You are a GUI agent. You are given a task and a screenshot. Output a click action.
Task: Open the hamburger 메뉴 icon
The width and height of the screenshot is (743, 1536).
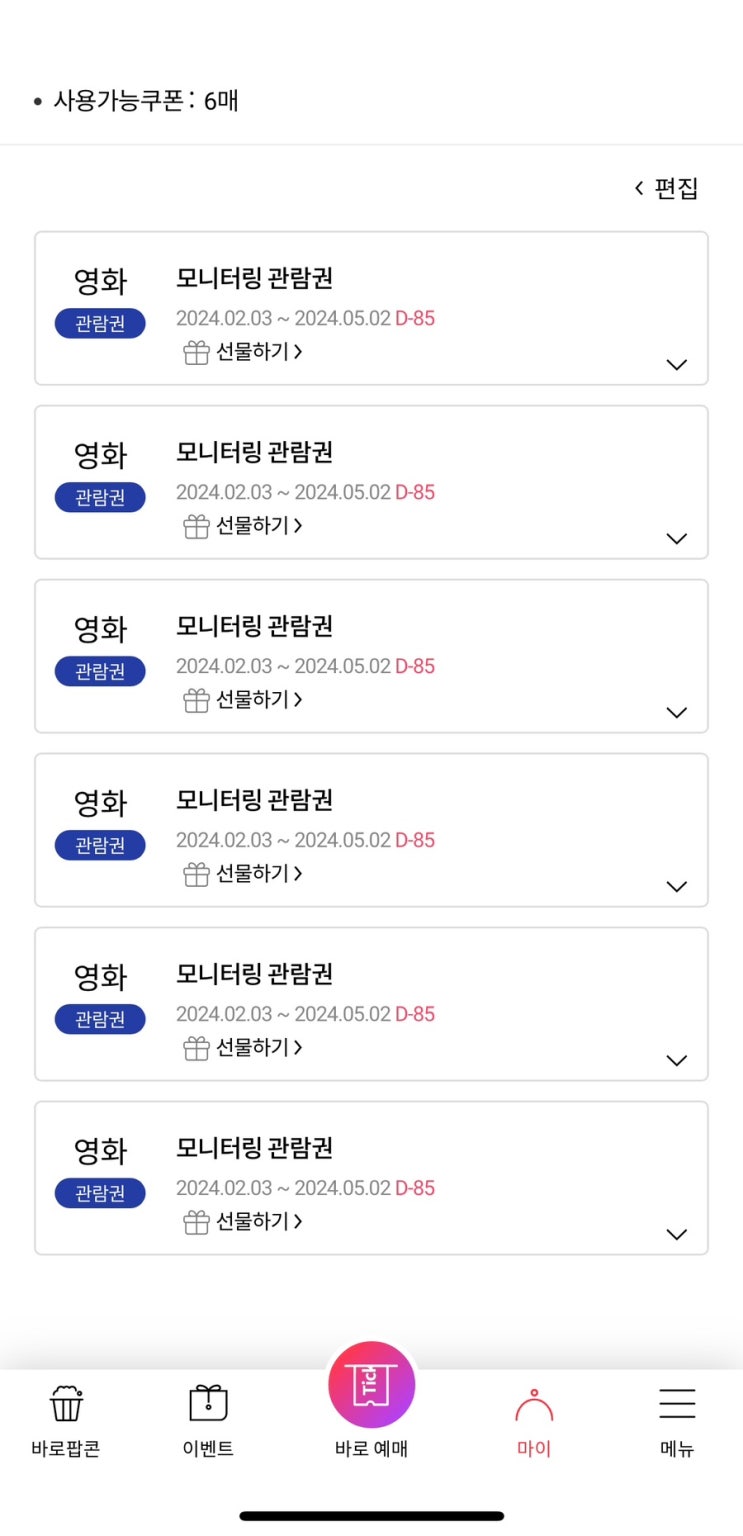677,1404
